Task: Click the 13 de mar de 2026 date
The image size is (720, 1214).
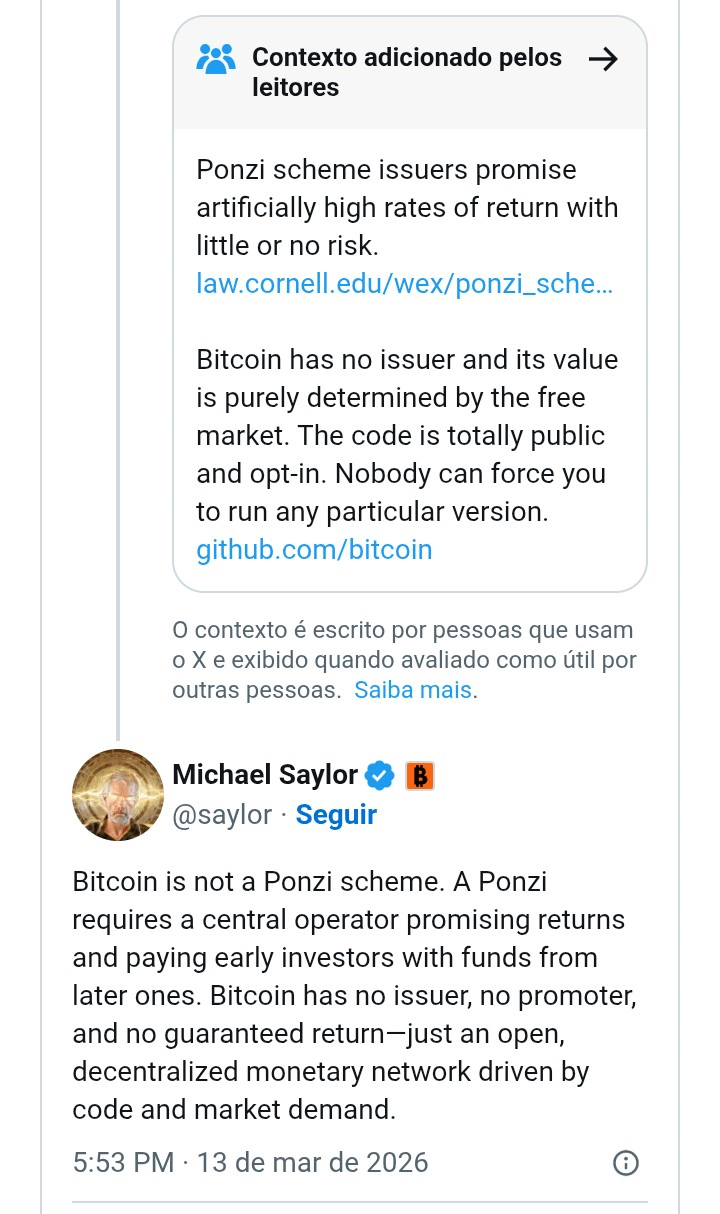Action: (x=312, y=1163)
